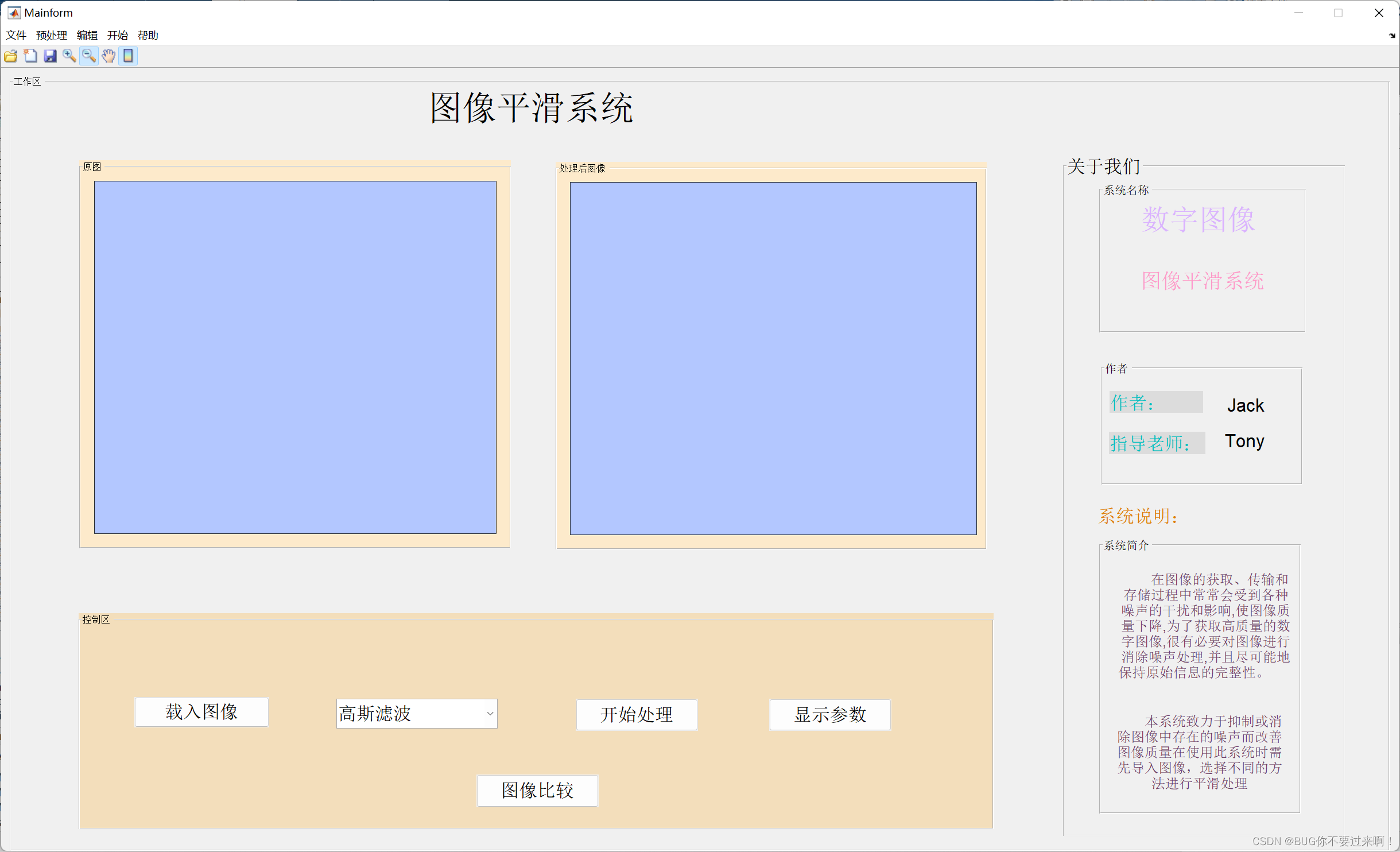Click the 作者： label

coord(1155,402)
